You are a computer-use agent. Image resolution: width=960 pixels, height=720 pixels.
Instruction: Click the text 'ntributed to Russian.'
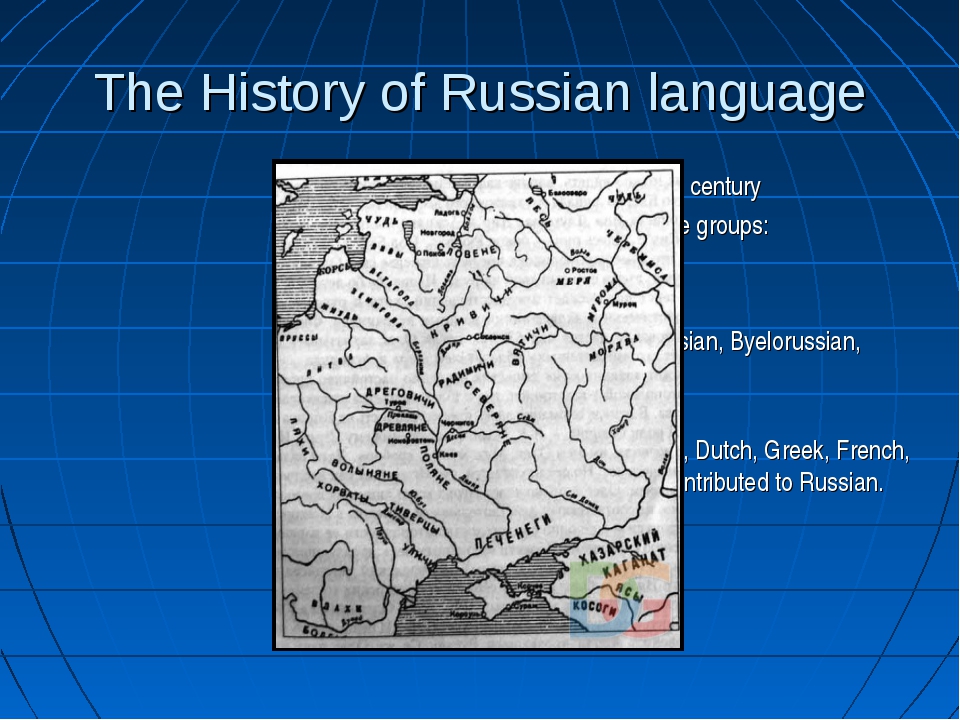click(782, 482)
